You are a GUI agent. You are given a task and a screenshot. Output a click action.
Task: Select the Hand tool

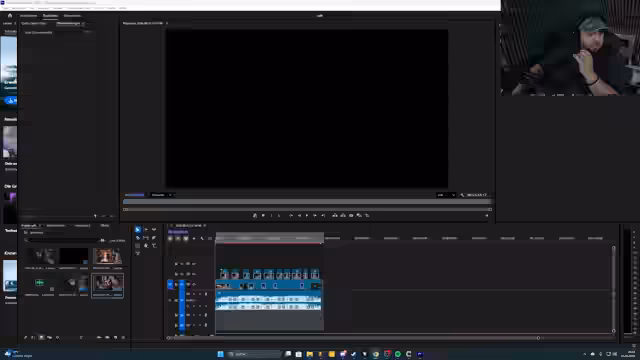click(x=146, y=246)
